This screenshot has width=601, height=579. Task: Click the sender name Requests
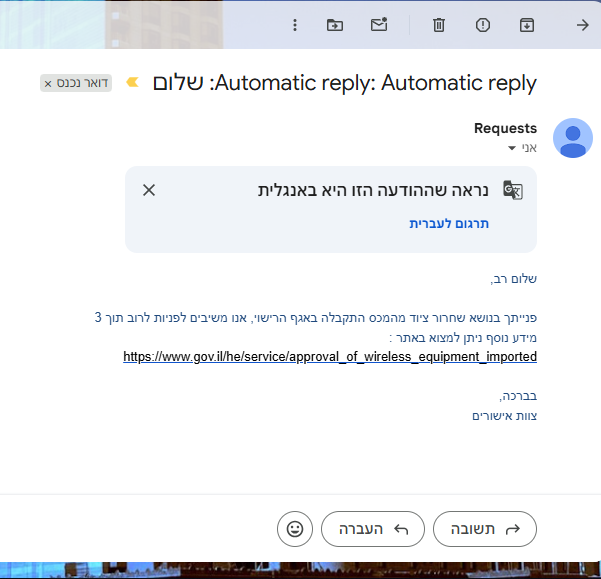(505, 128)
